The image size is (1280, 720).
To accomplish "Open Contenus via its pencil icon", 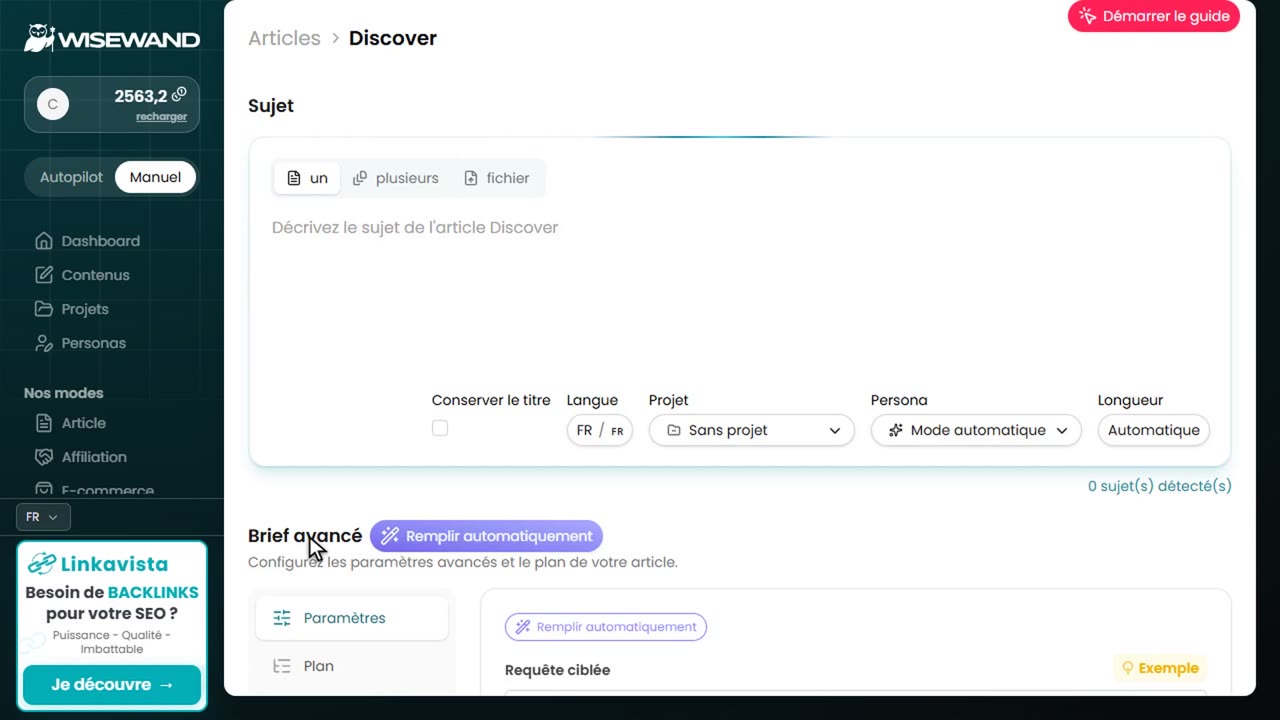I will [43, 275].
